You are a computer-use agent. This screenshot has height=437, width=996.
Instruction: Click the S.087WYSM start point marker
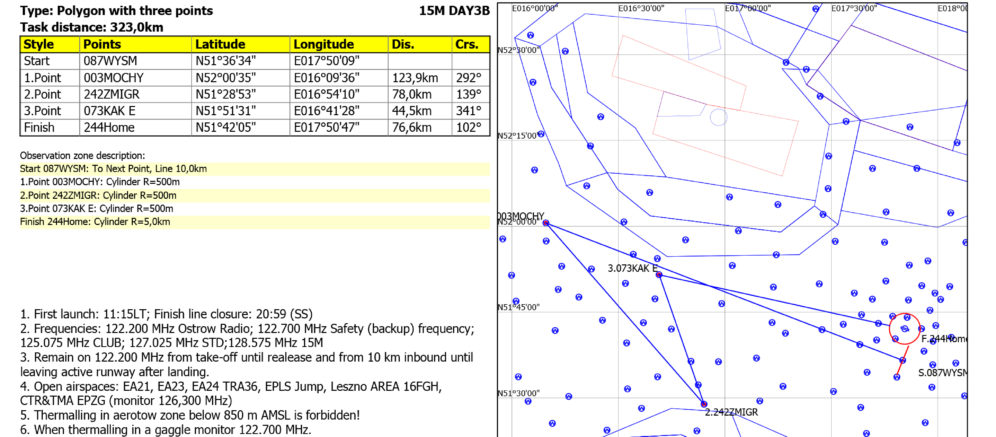coord(903,360)
